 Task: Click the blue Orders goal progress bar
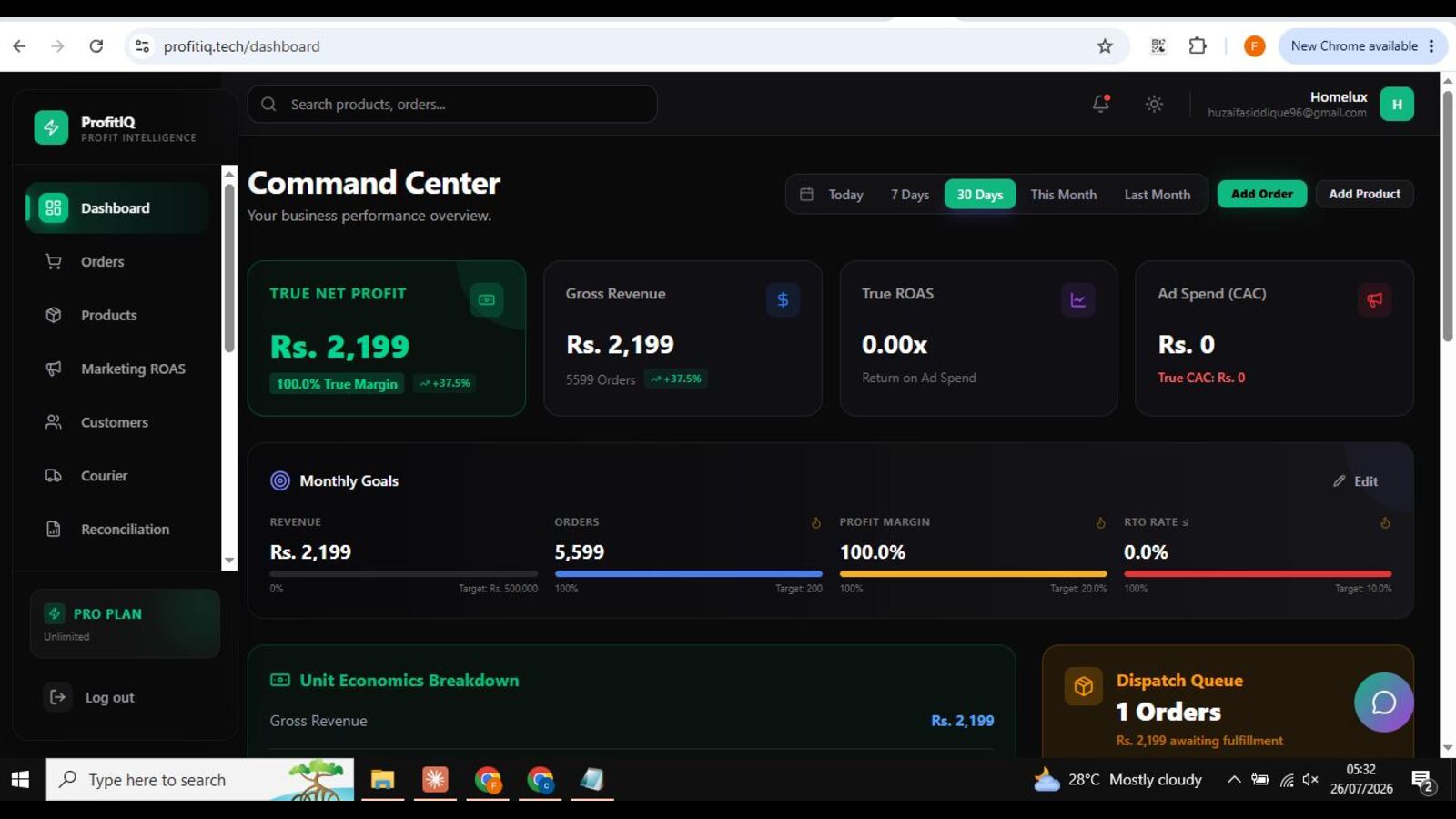[689, 574]
